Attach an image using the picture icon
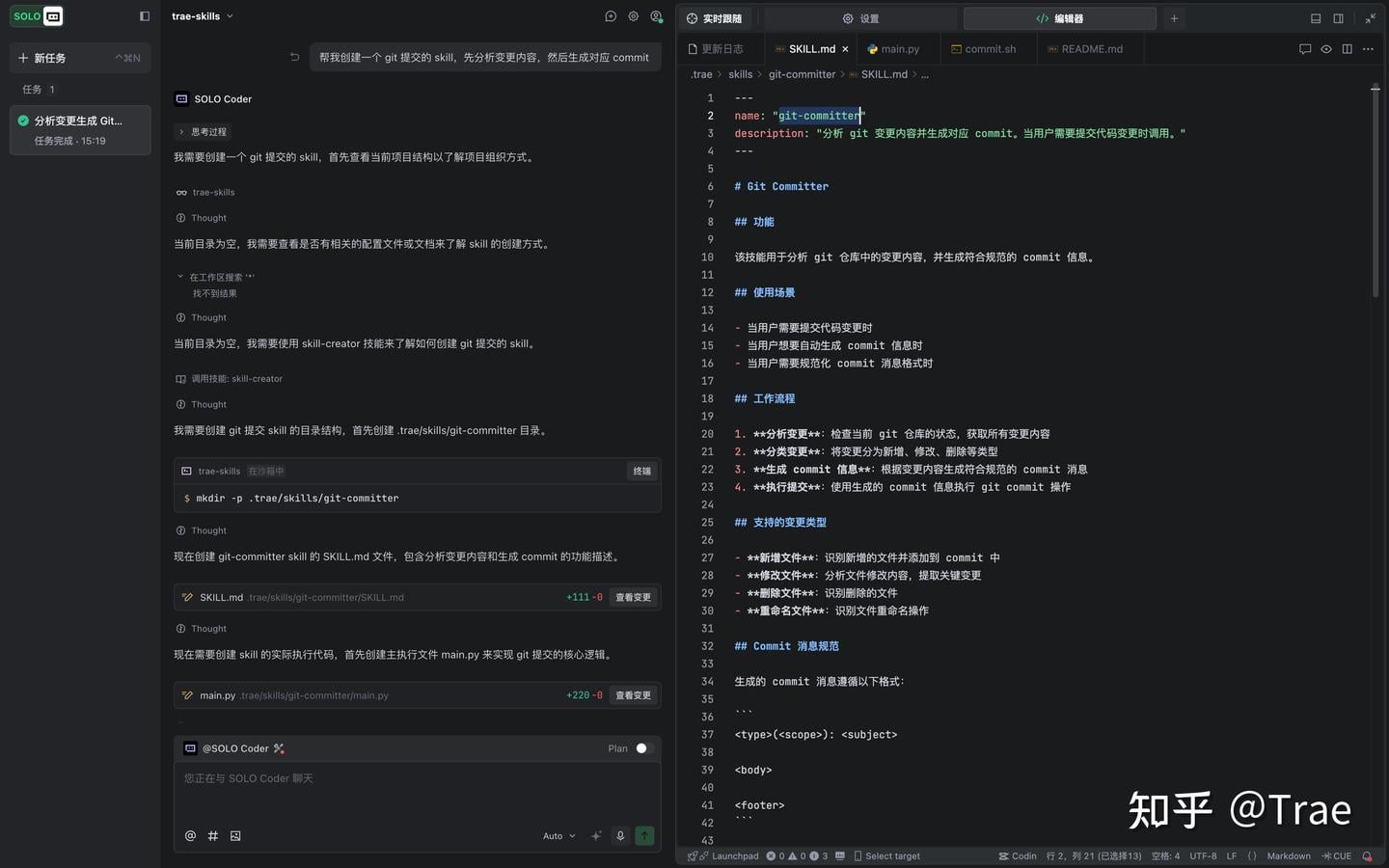Screen dimensions: 1389x868 coord(235,836)
